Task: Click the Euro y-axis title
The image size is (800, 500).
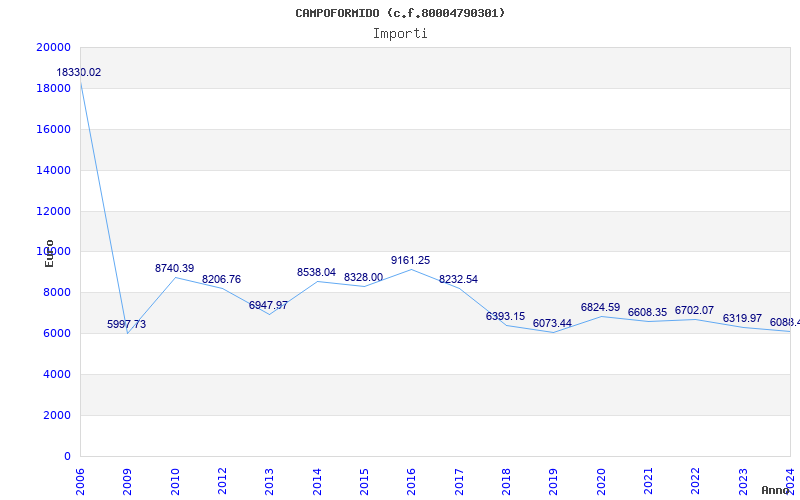Action: tap(49, 253)
